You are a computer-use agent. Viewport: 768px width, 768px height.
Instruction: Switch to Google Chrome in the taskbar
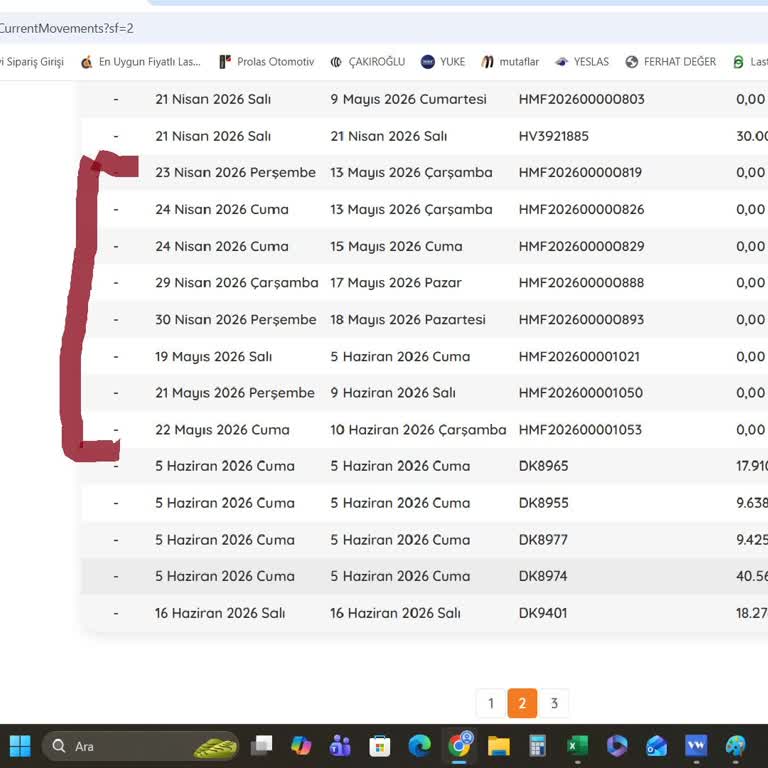pyautogui.click(x=459, y=746)
